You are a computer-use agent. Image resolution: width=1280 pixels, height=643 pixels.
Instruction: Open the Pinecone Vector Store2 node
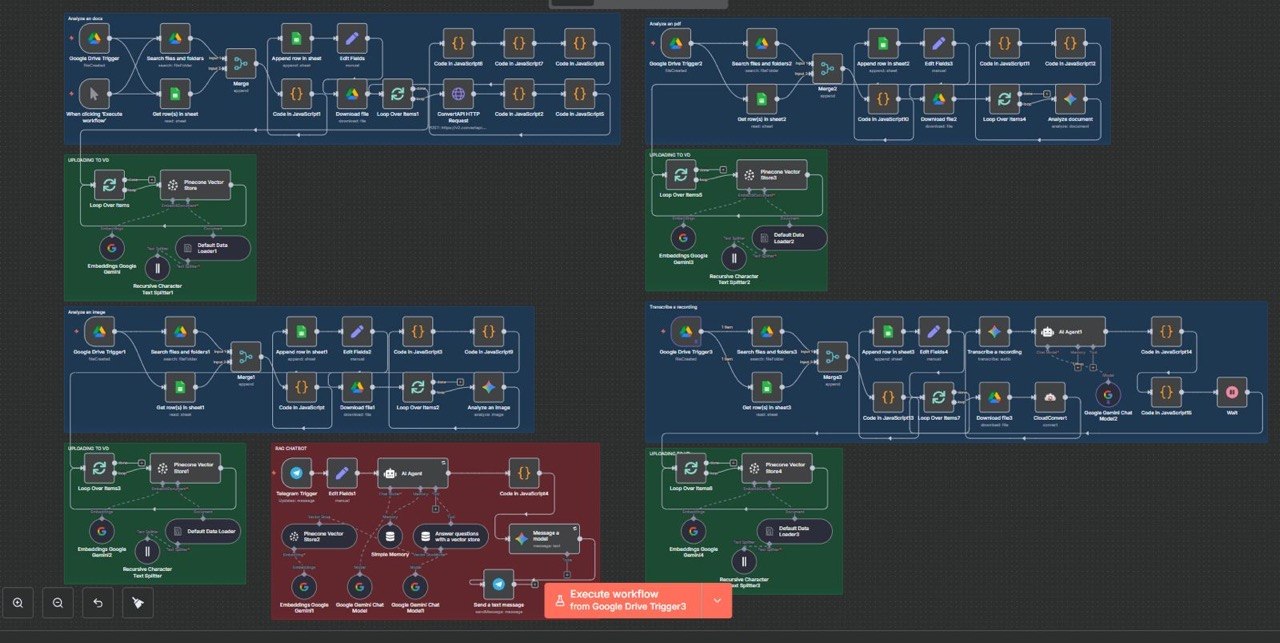pyautogui.click(x=318, y=536)
